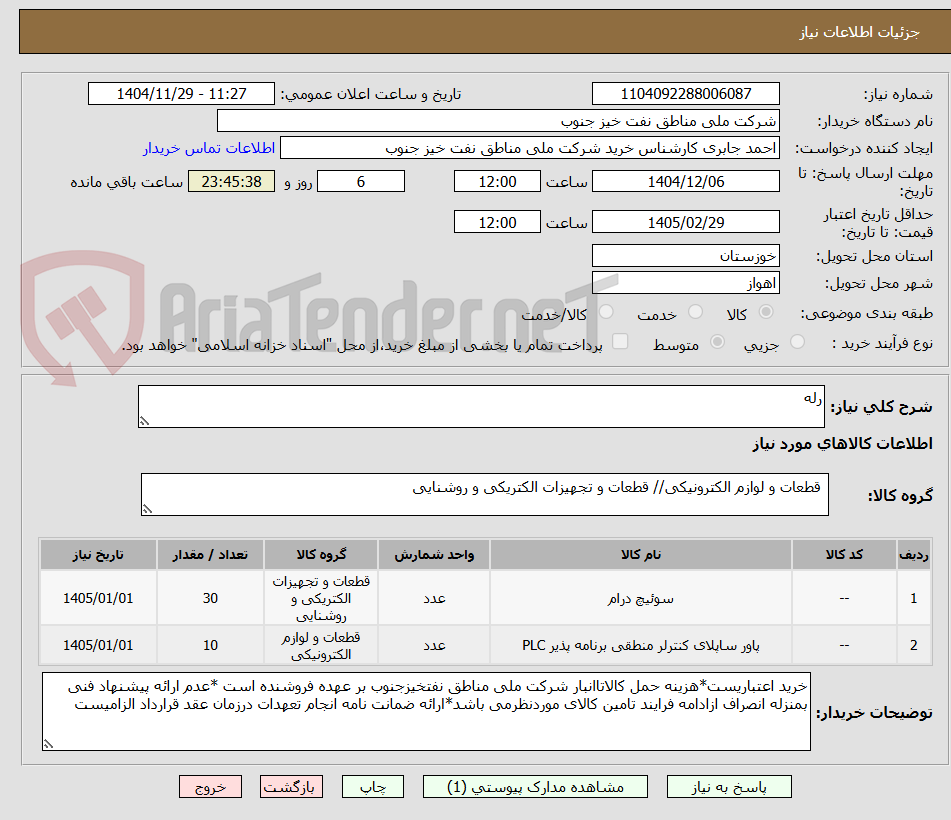
Task: Select the خدمت radio button
Action: [695, 312]
